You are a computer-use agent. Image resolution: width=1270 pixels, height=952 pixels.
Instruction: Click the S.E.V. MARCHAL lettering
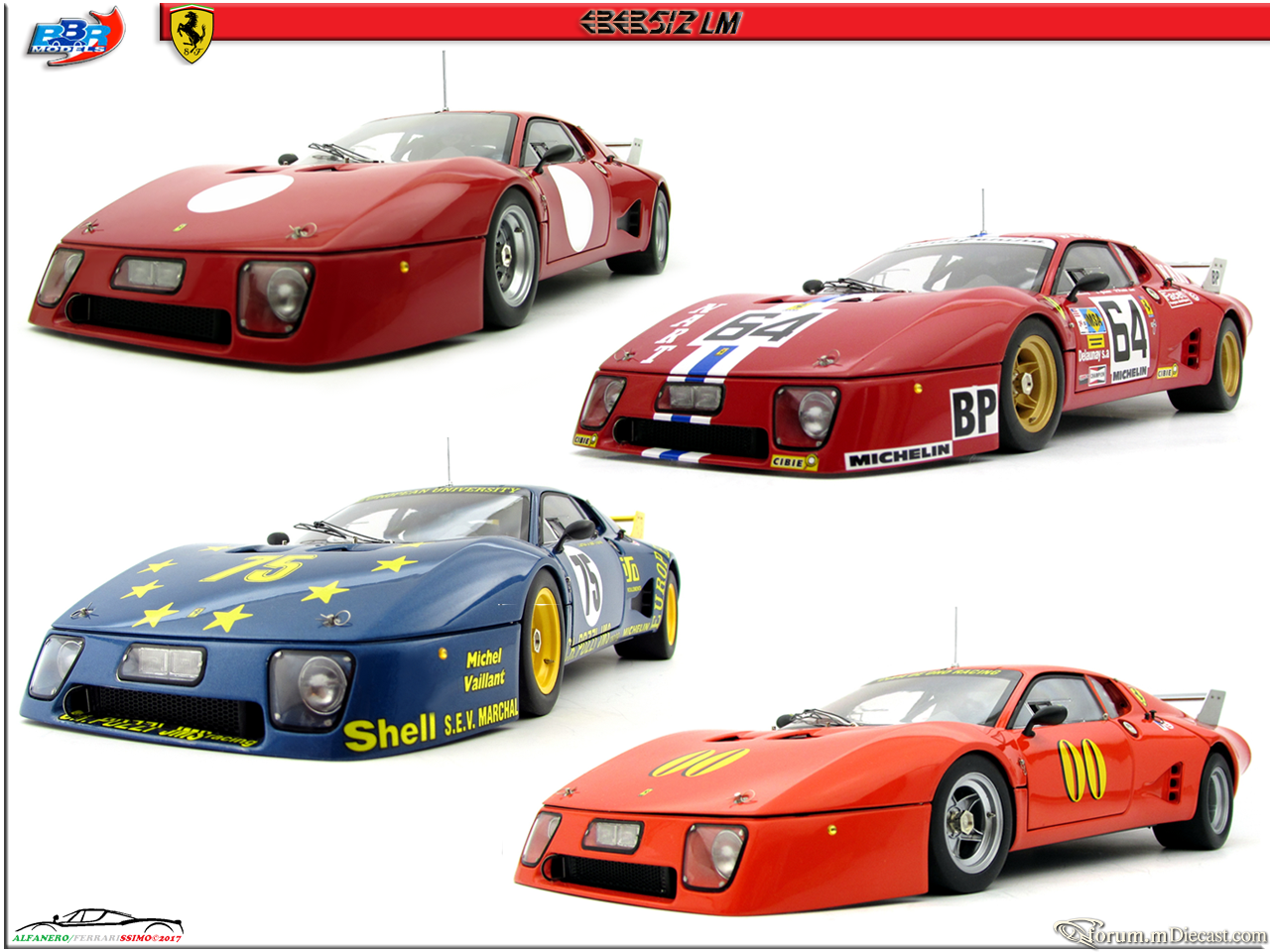(481, 718)
